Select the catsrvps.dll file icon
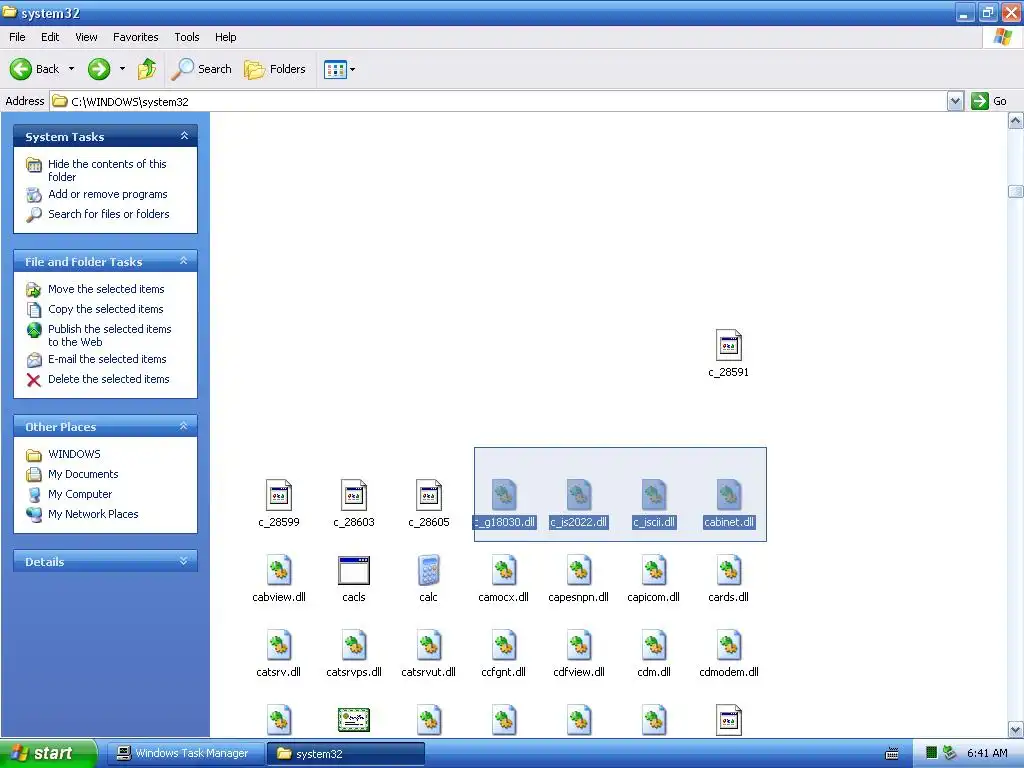The height and width of the screenshot is (768, 1024). 354,646
